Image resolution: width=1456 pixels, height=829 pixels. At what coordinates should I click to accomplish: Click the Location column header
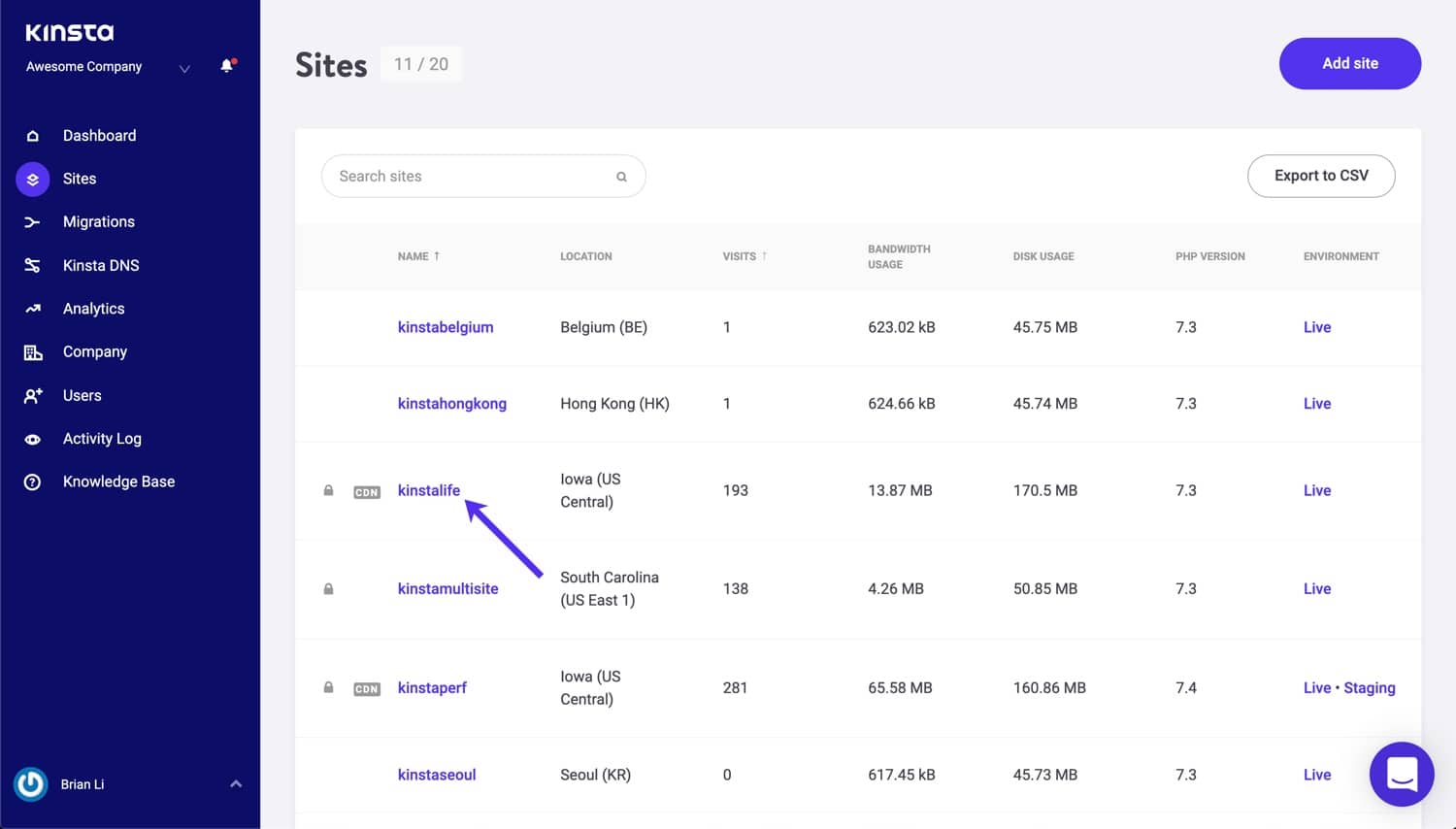pos(586,256)
